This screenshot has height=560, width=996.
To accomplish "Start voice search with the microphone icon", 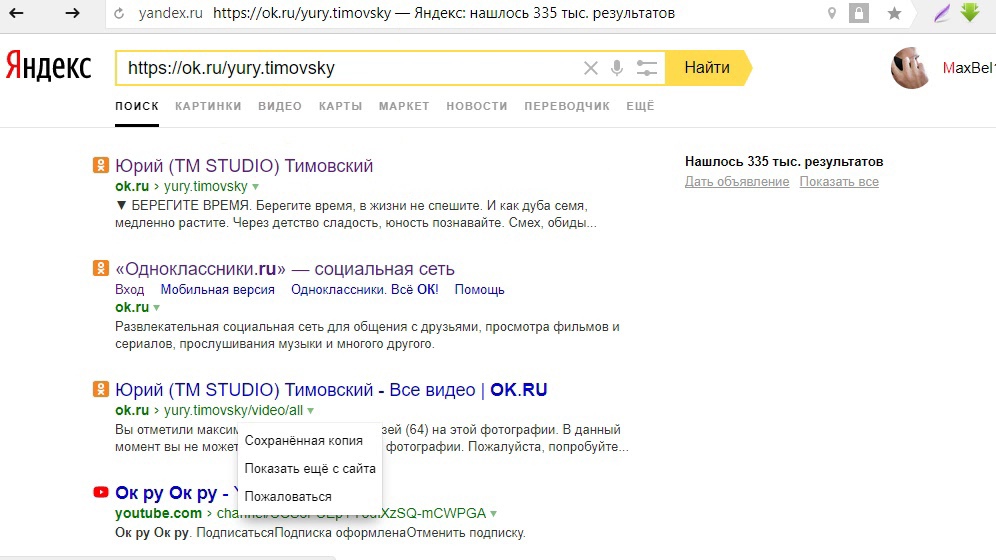I will pos(617,68).
